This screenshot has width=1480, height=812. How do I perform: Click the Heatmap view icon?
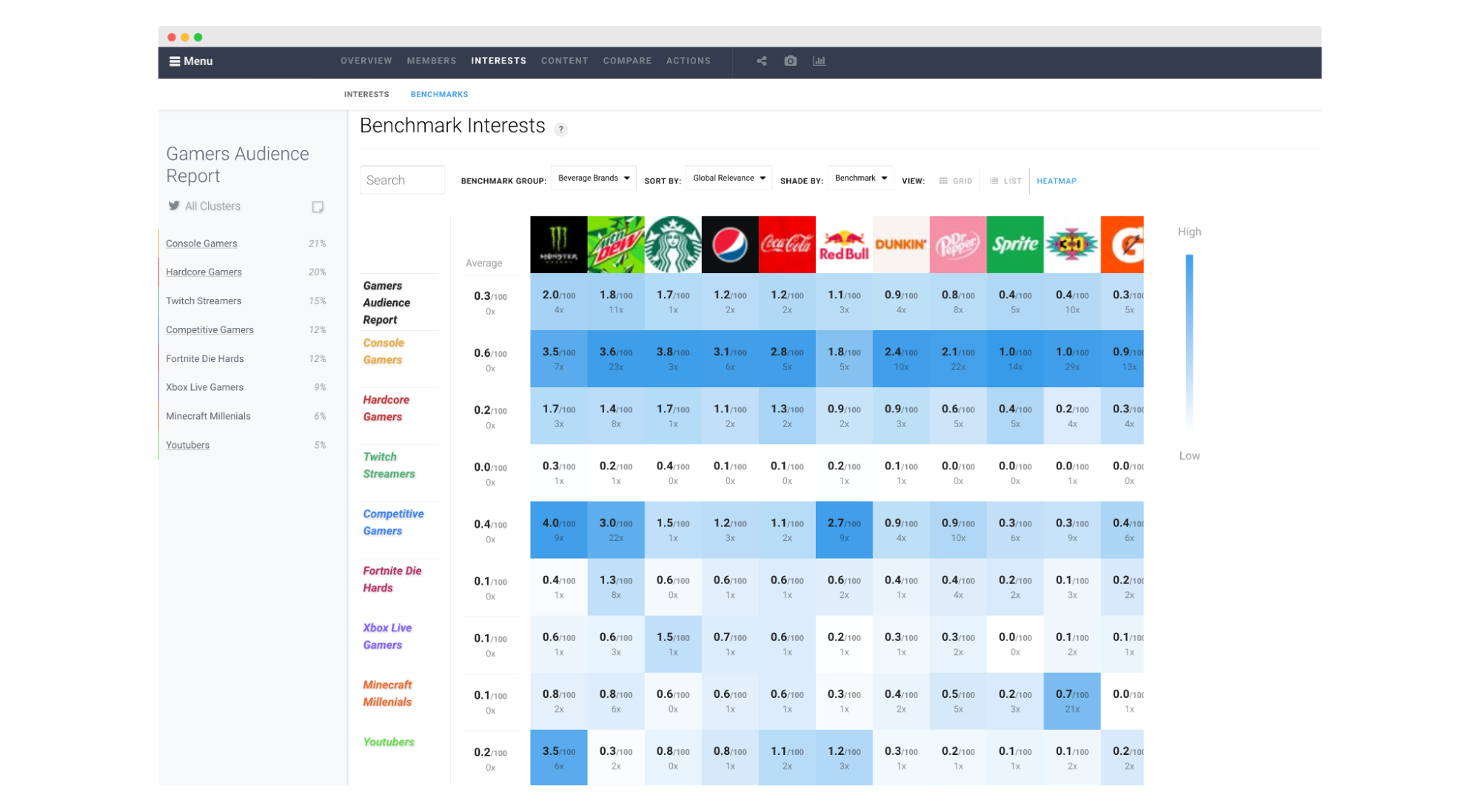pyautogui.click(x=1057, y=181)
